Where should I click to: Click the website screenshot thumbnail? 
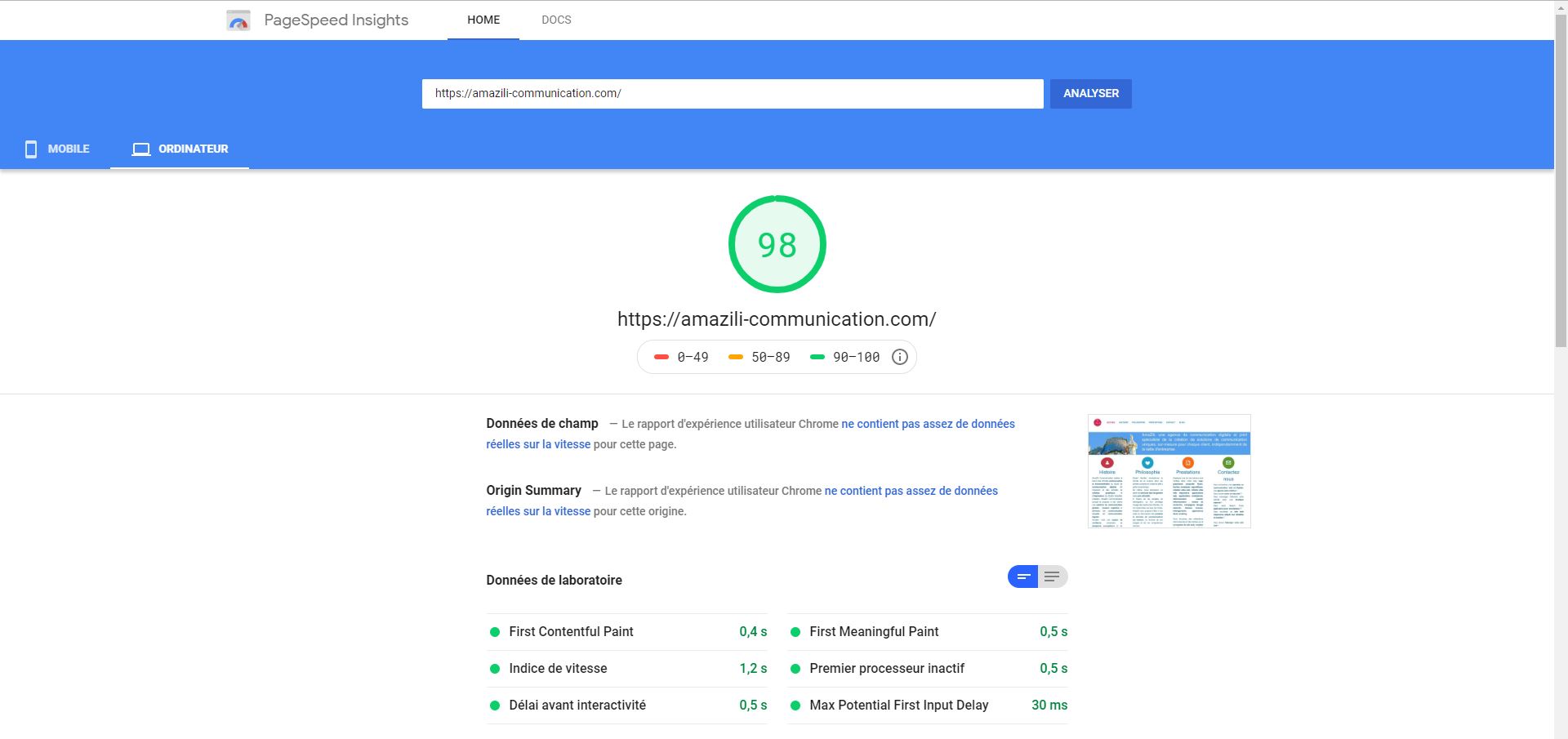(x=1169, y=471)
